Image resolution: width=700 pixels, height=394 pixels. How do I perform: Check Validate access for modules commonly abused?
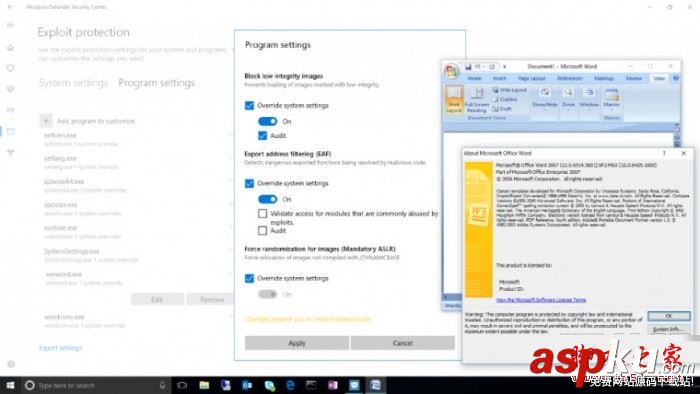pyautogui.click(x=262, y=213)
